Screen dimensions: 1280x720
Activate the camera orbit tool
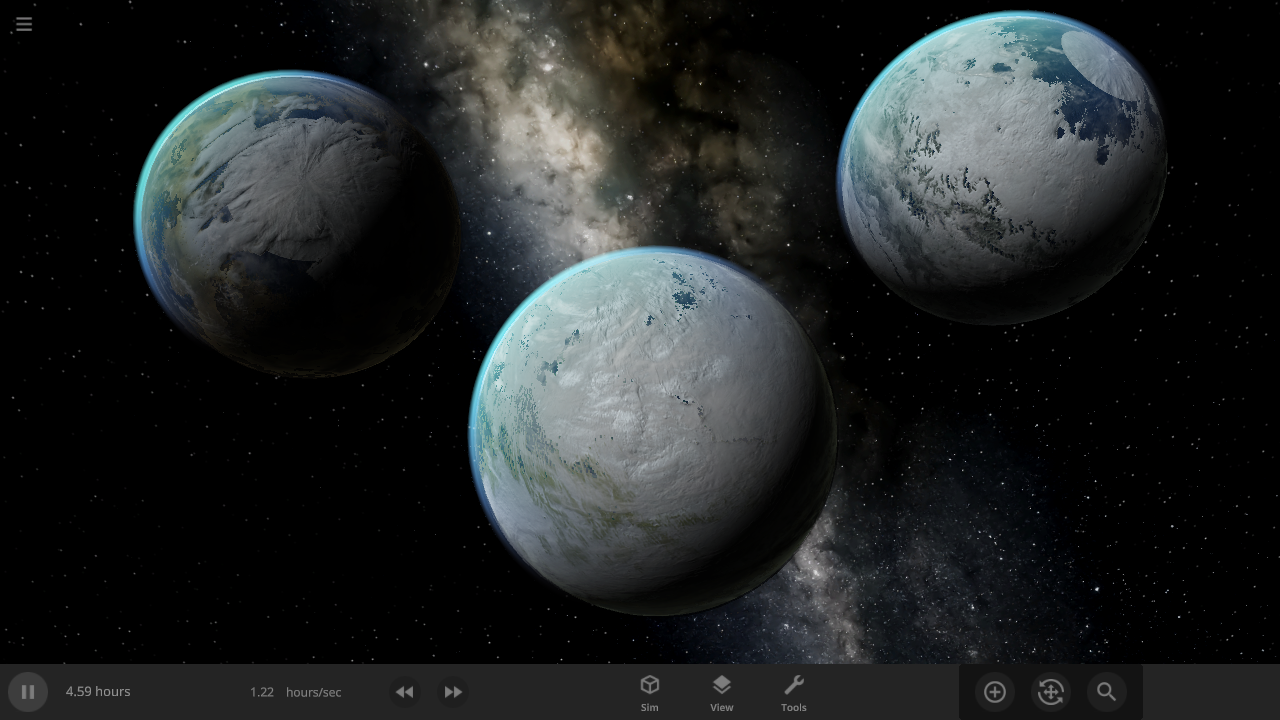pyautogui.click(x=1051, y=692)
